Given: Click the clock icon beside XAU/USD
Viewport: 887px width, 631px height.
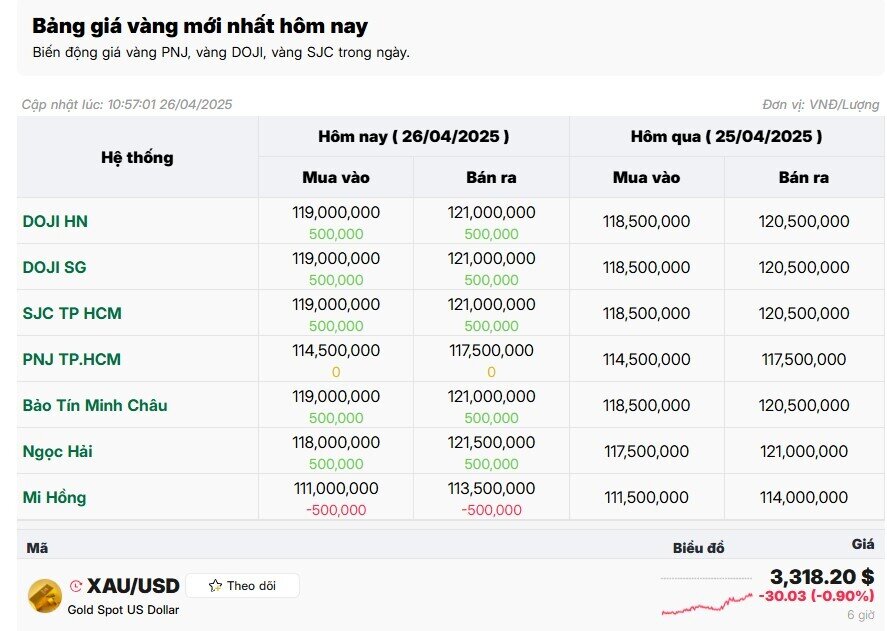Looking at the screenshot, I should click(x=76, y=586).
